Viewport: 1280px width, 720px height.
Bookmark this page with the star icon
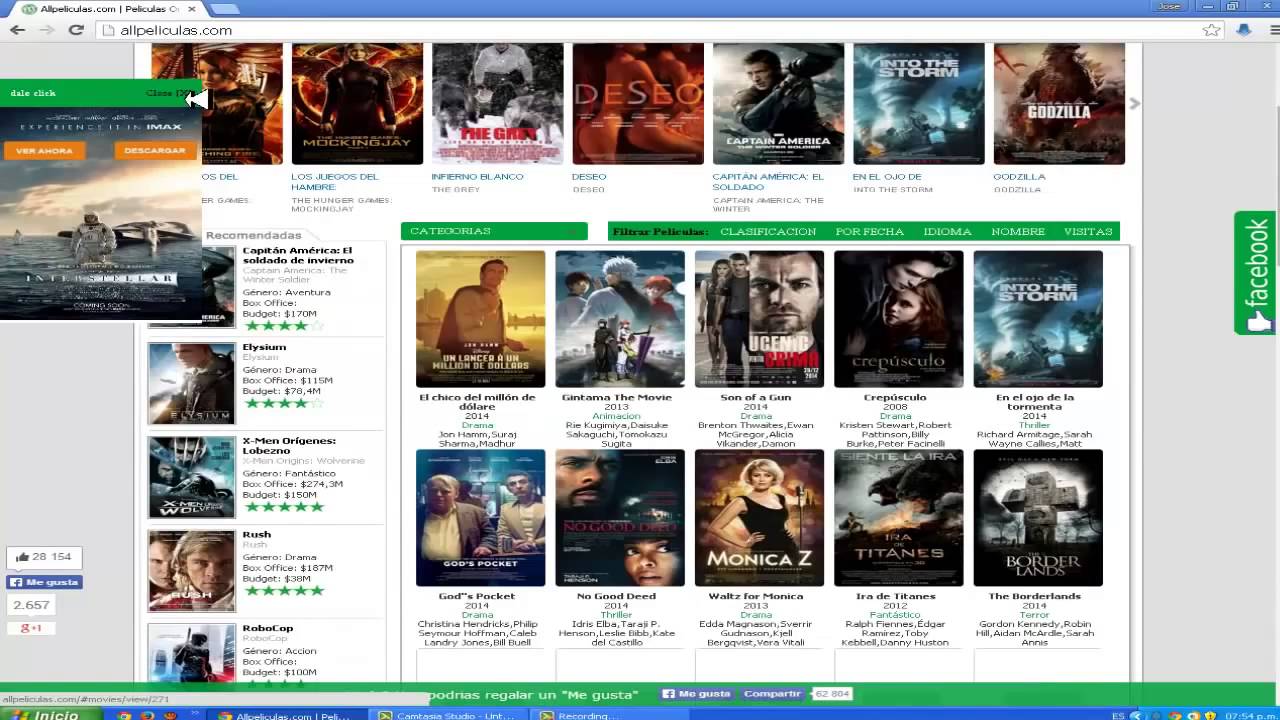tap(1211, 30)
